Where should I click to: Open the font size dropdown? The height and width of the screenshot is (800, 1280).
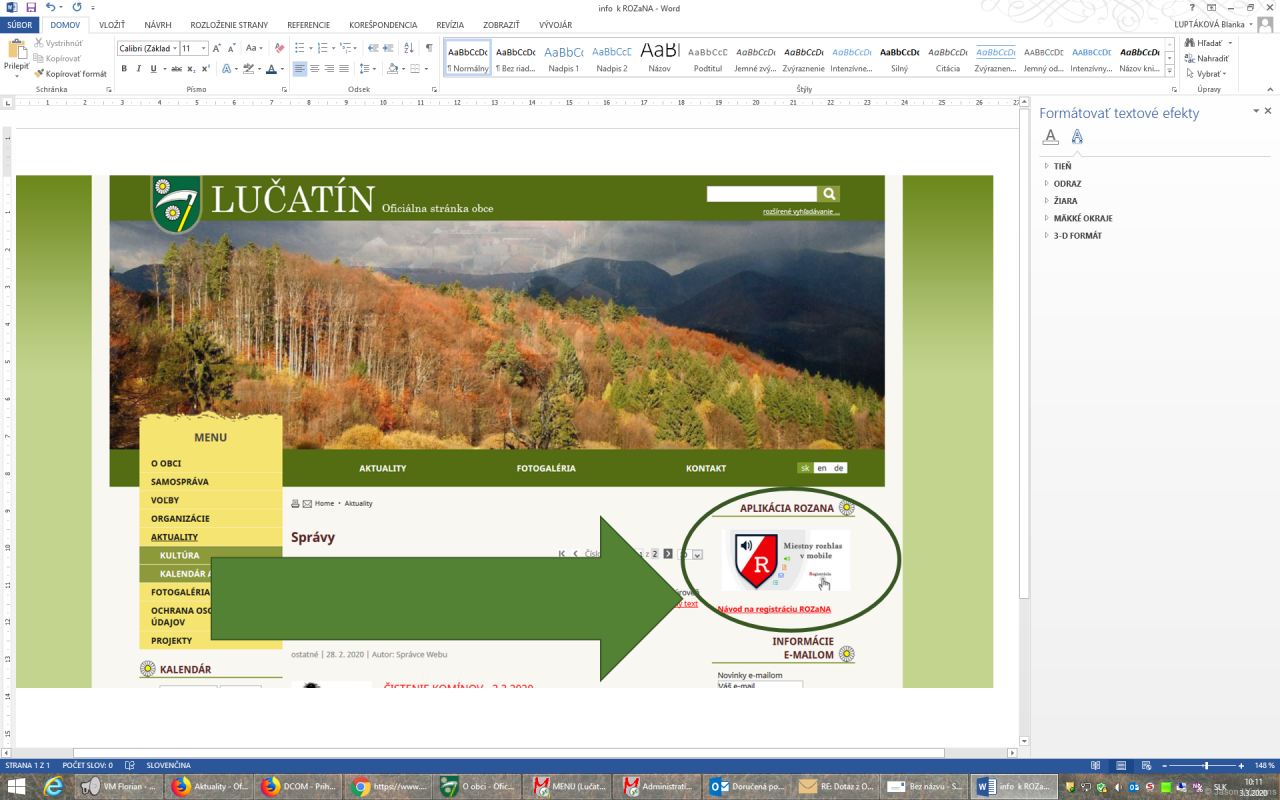(204, 48)
